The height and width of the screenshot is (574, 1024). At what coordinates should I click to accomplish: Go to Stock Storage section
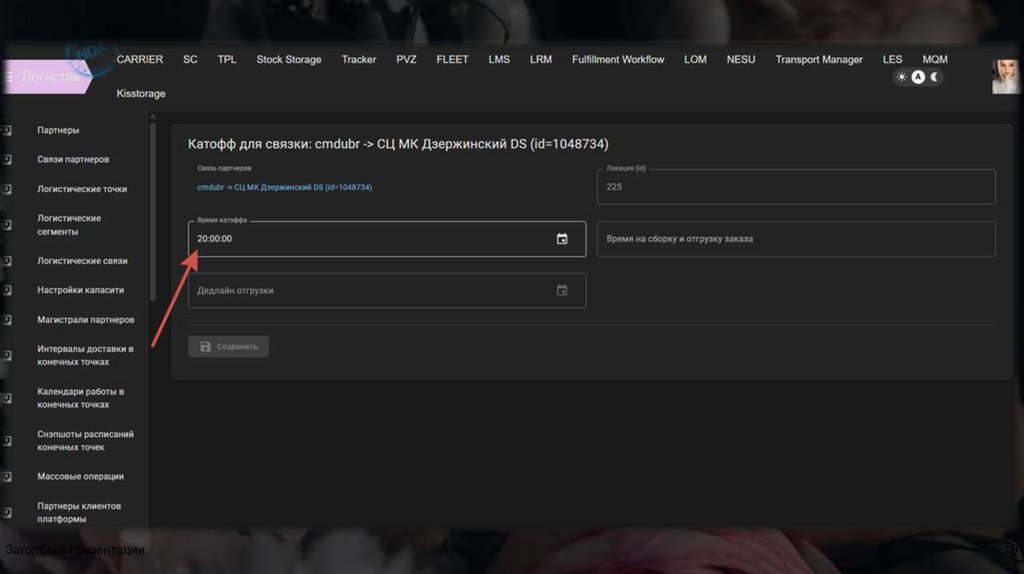(x=288, y=60)
